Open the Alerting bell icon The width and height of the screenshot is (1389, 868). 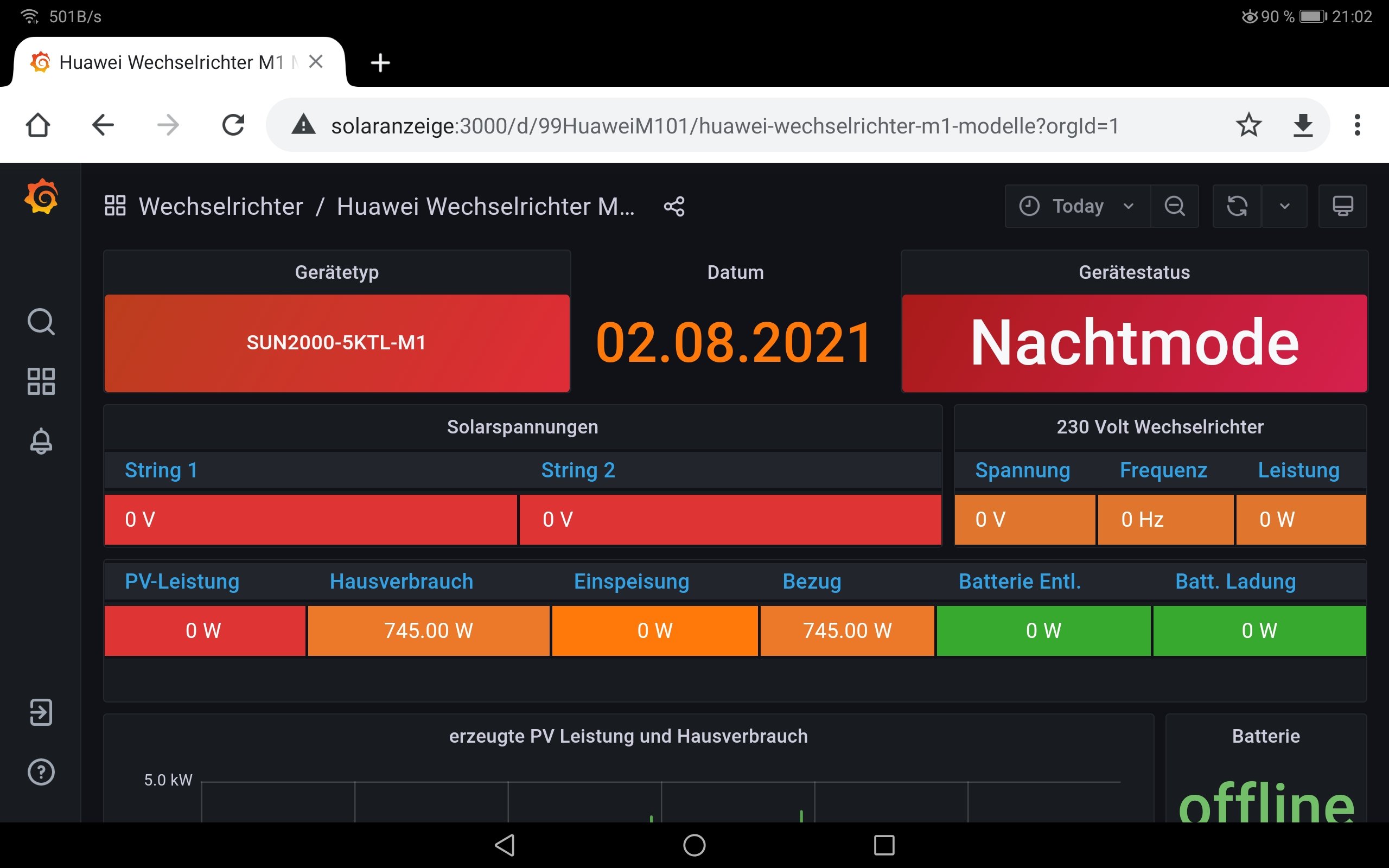[41, 441]
